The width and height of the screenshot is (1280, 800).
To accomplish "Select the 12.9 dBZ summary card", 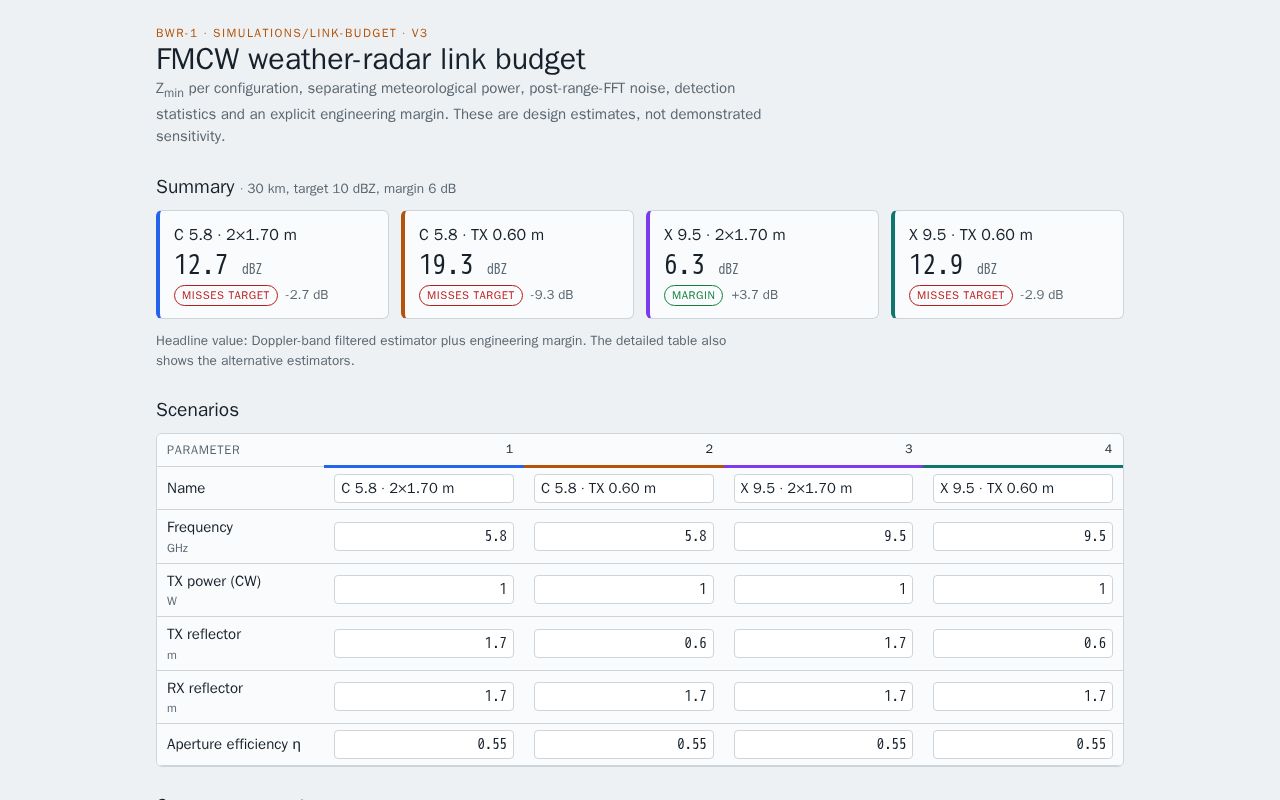I will 1007,264.
